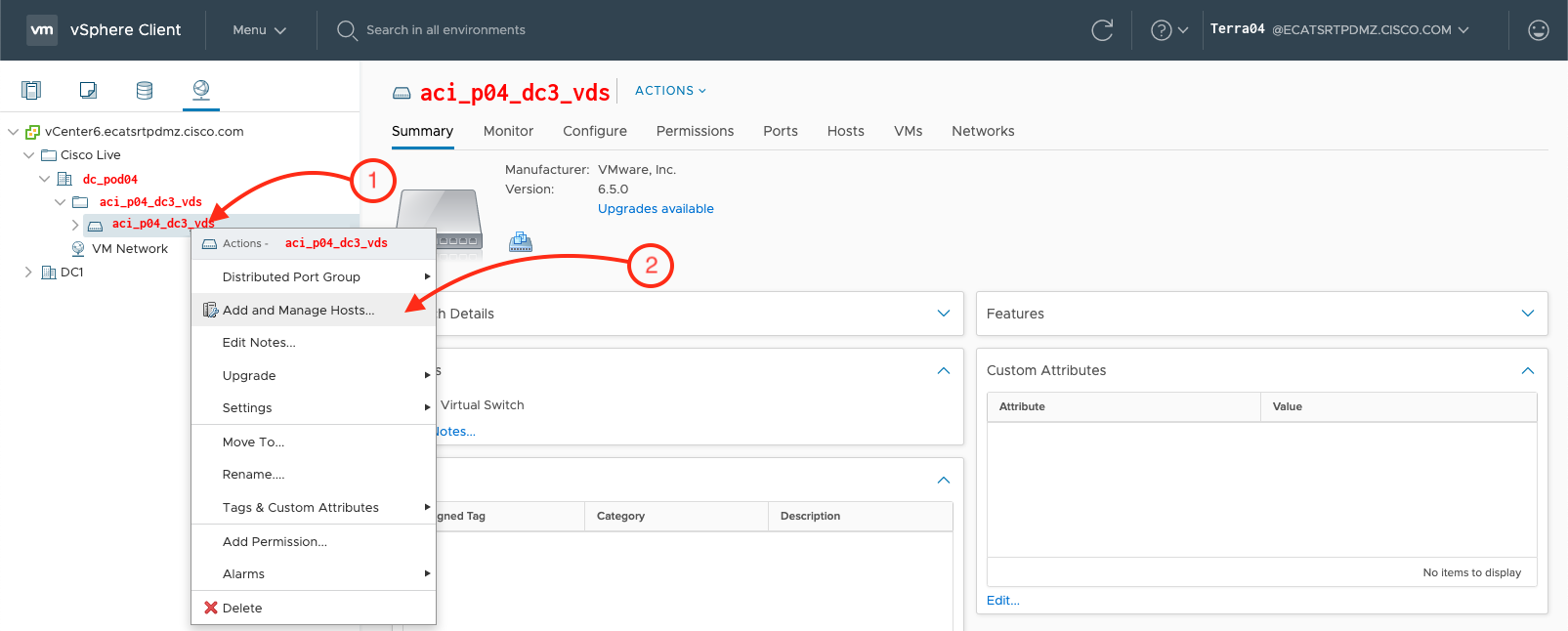This screenshot has height=631, width=1568.
Task: Open the Alarms submenu
Action: click(314, 574)
